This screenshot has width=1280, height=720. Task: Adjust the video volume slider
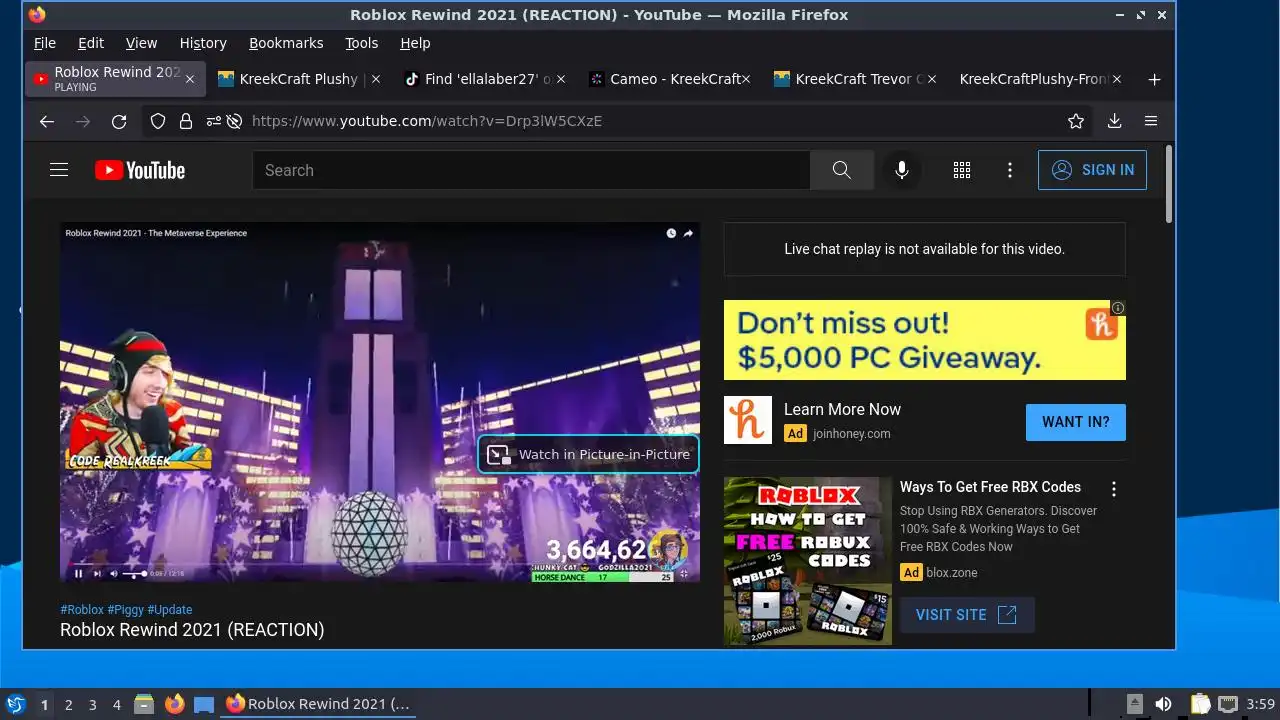click(134, 573)
